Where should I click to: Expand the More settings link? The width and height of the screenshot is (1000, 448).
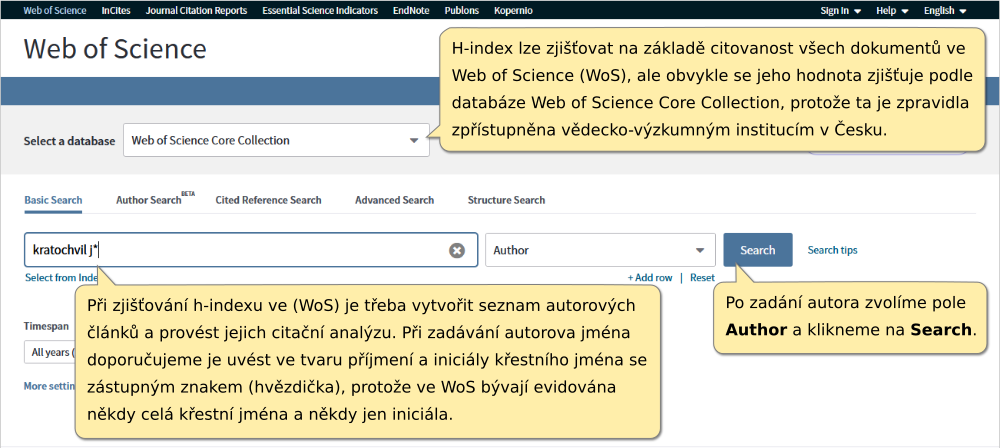pyautogui.click(x=49, y=386)
